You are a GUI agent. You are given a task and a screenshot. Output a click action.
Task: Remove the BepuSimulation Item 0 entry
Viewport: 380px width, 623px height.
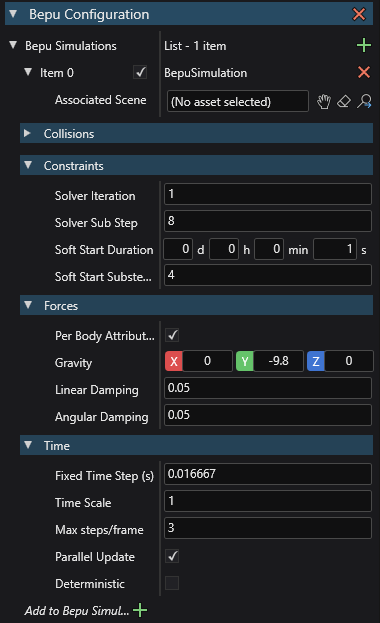pyautogui.click(x=364, y=72)
